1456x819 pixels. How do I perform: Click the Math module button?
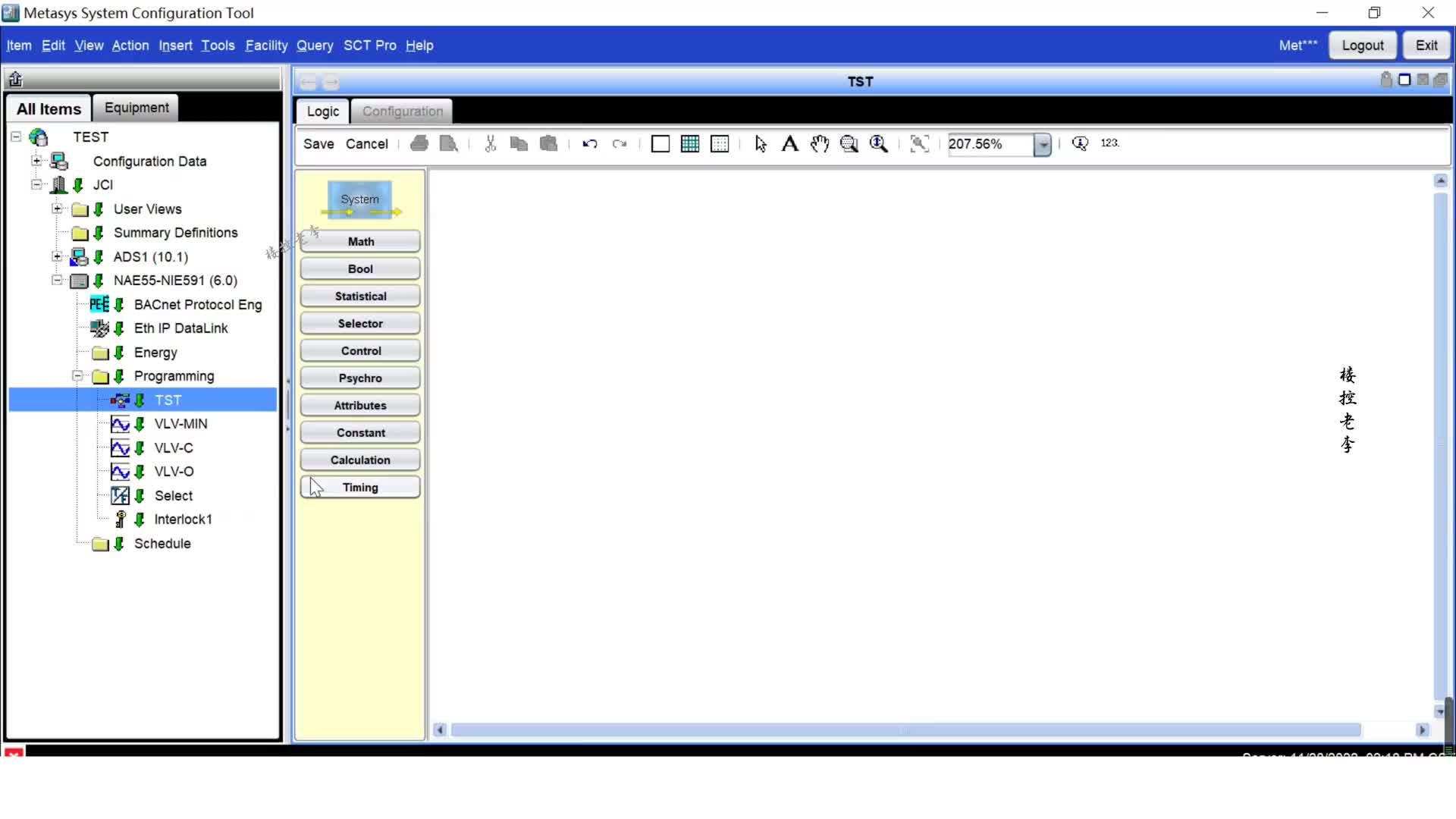[360, 241]
